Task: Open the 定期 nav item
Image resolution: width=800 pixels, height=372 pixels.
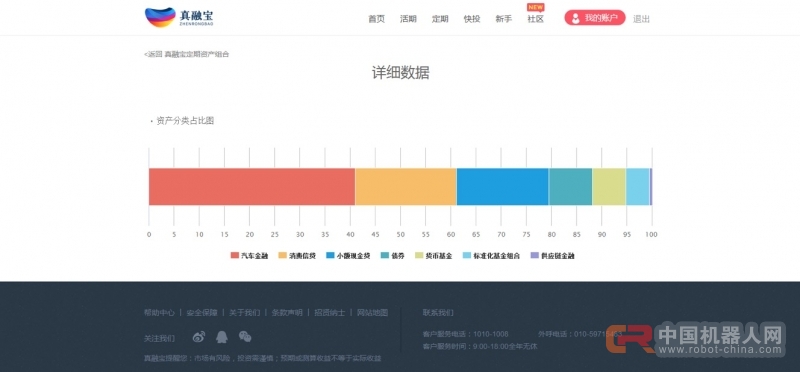Action: (440, 19)
